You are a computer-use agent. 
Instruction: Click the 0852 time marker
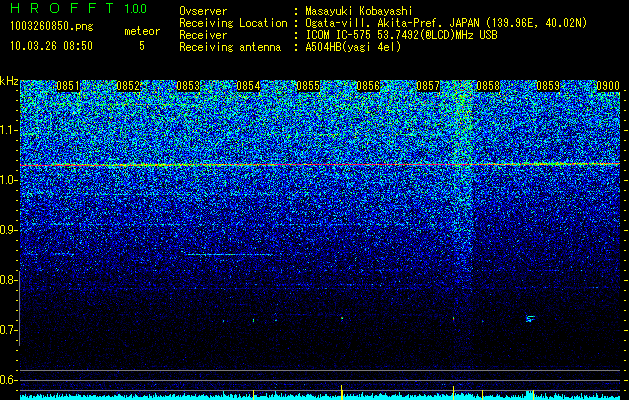[x=128, y=86]
